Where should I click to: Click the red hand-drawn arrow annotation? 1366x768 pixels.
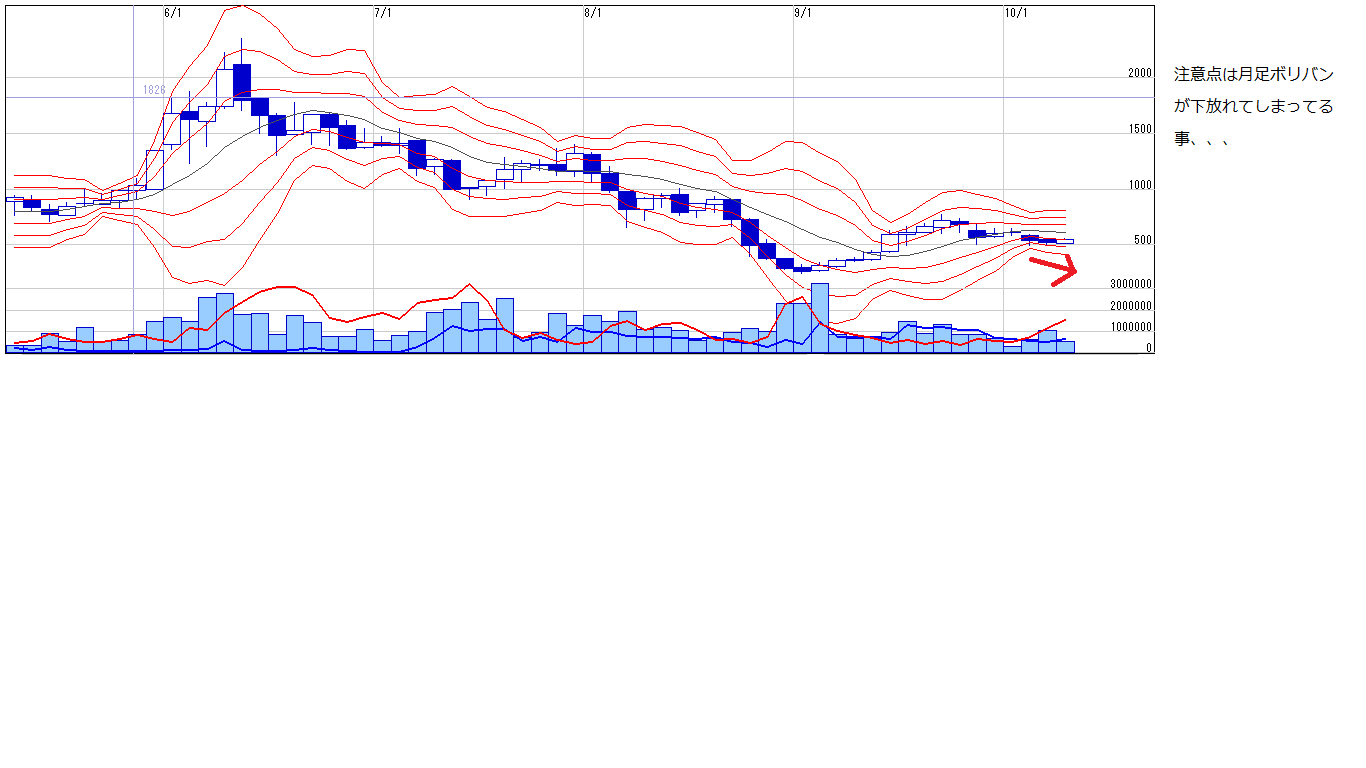click(1055, 269)
